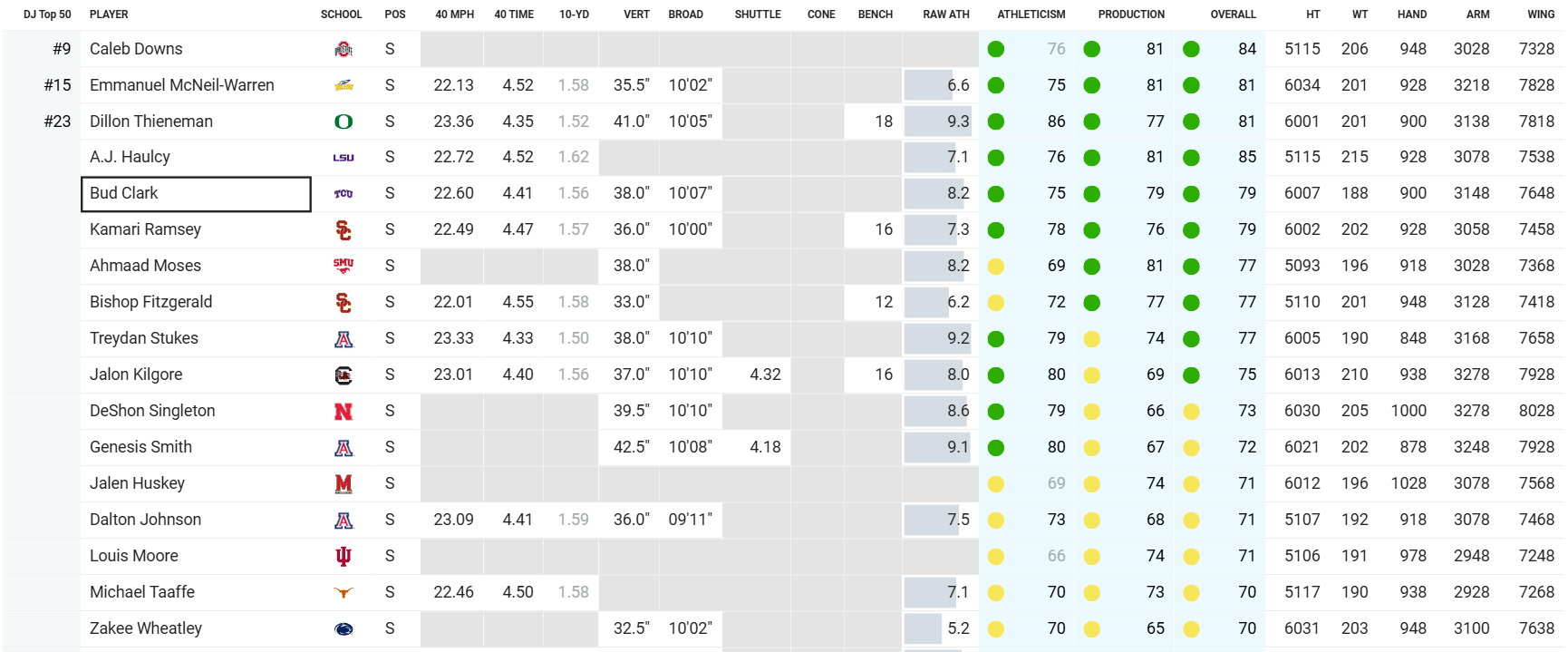Click the Indiana logo in Louis Moore's row

click(343, 556)
